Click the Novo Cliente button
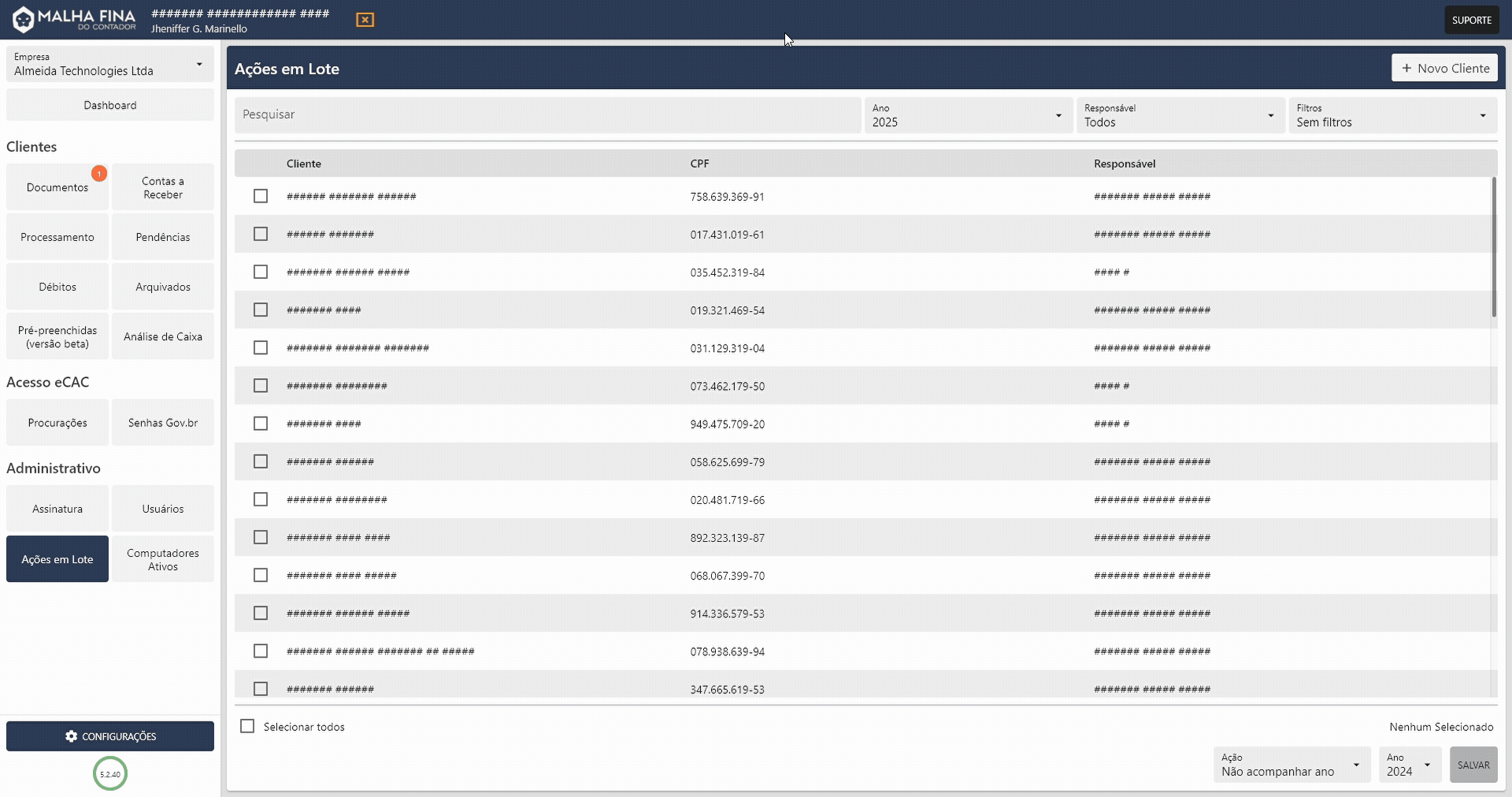The image size is (1512, 797). pyautogui.click(x=1444, y=68)
